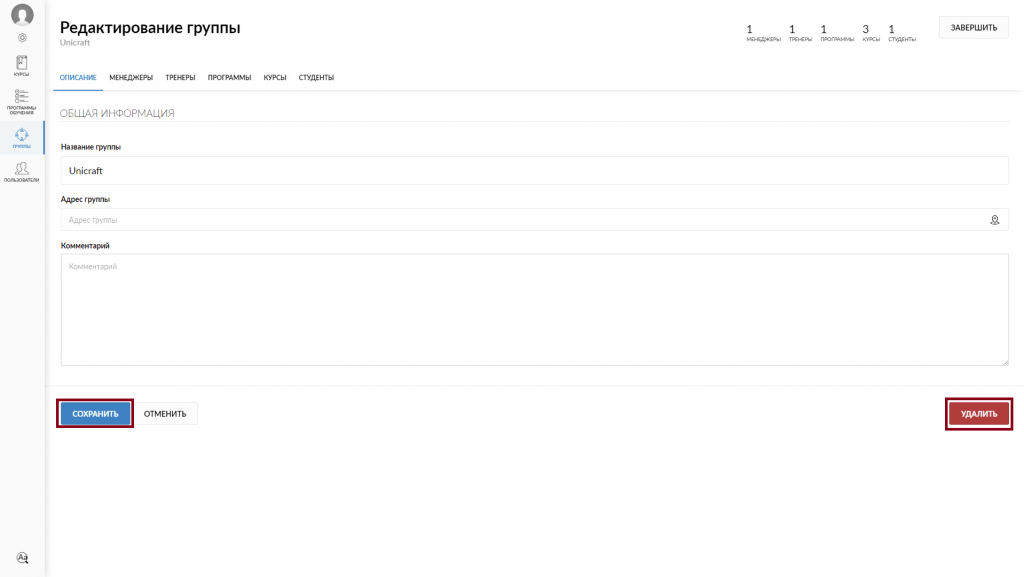This screenshot has width=1024, height=577.
Task: Click the Программы counter in header
Action: [x=837, y=33]
